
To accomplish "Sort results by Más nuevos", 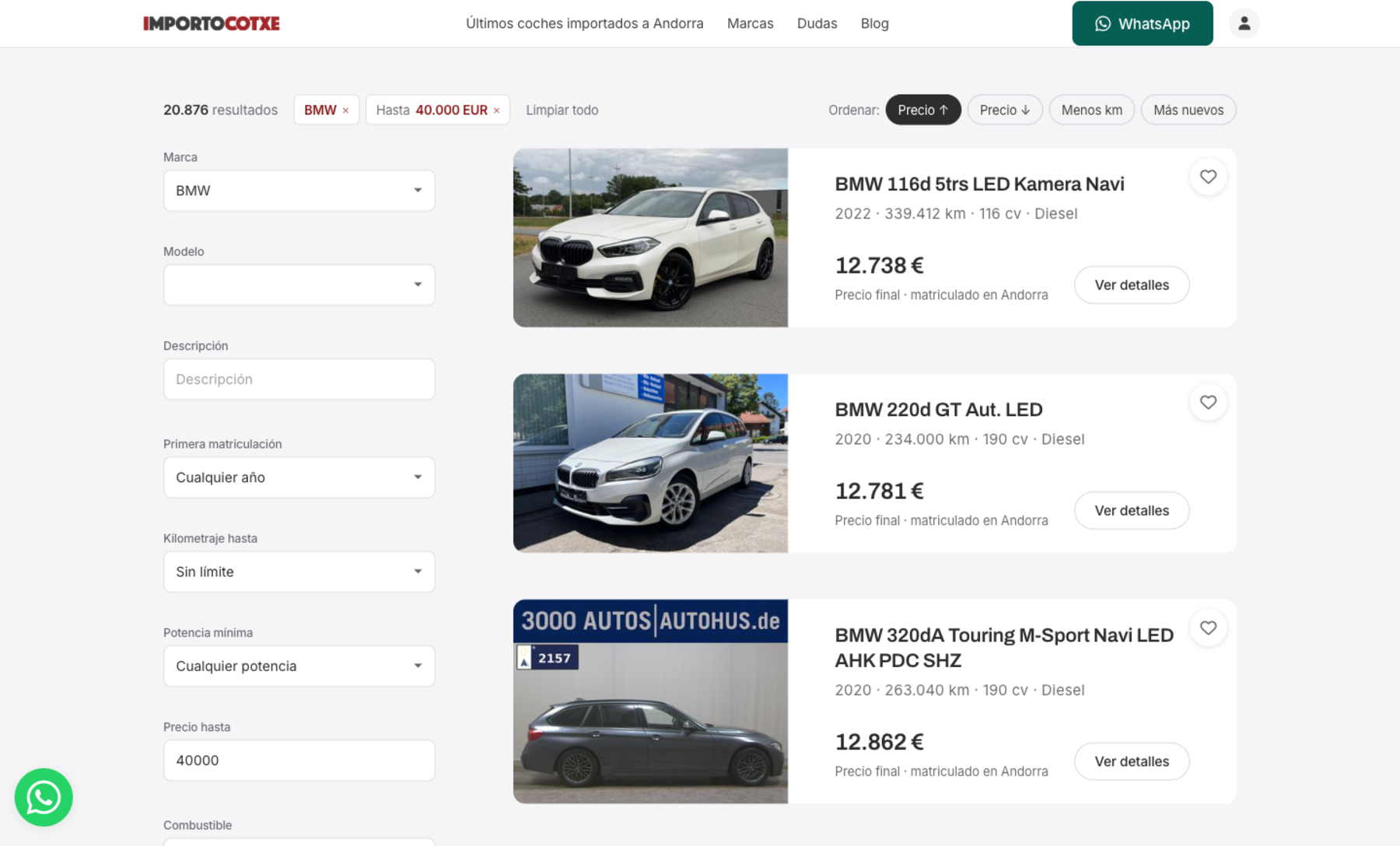I will [1188, 110].
